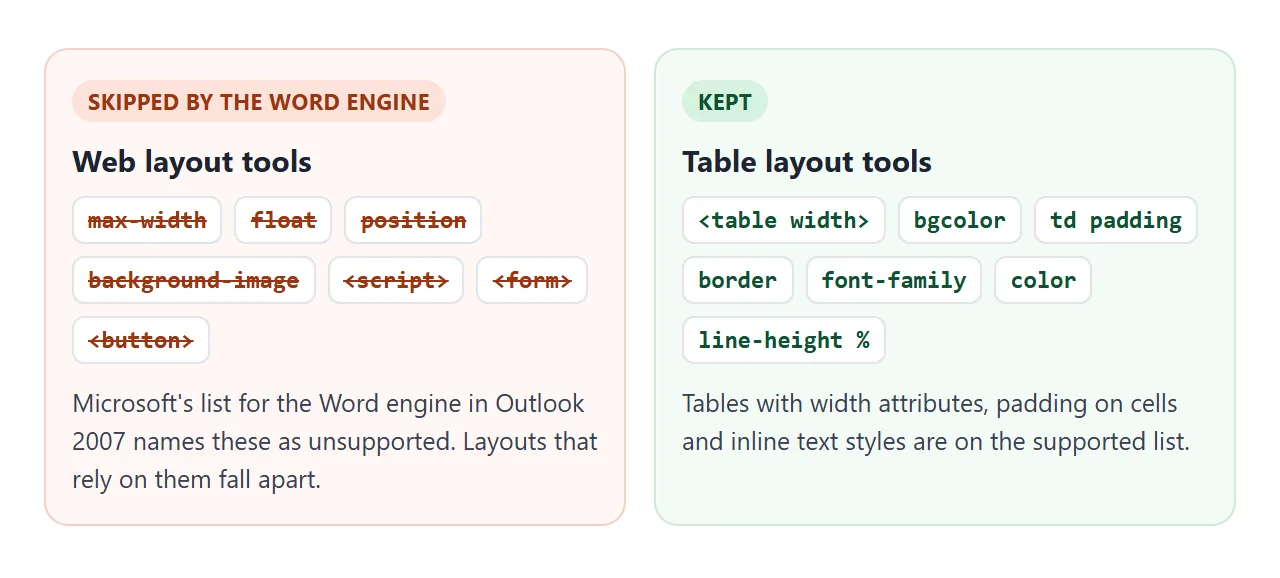Click the 'td padding' chip
The width and height of the screenshot is (1280, 578).
[1116, 220]
